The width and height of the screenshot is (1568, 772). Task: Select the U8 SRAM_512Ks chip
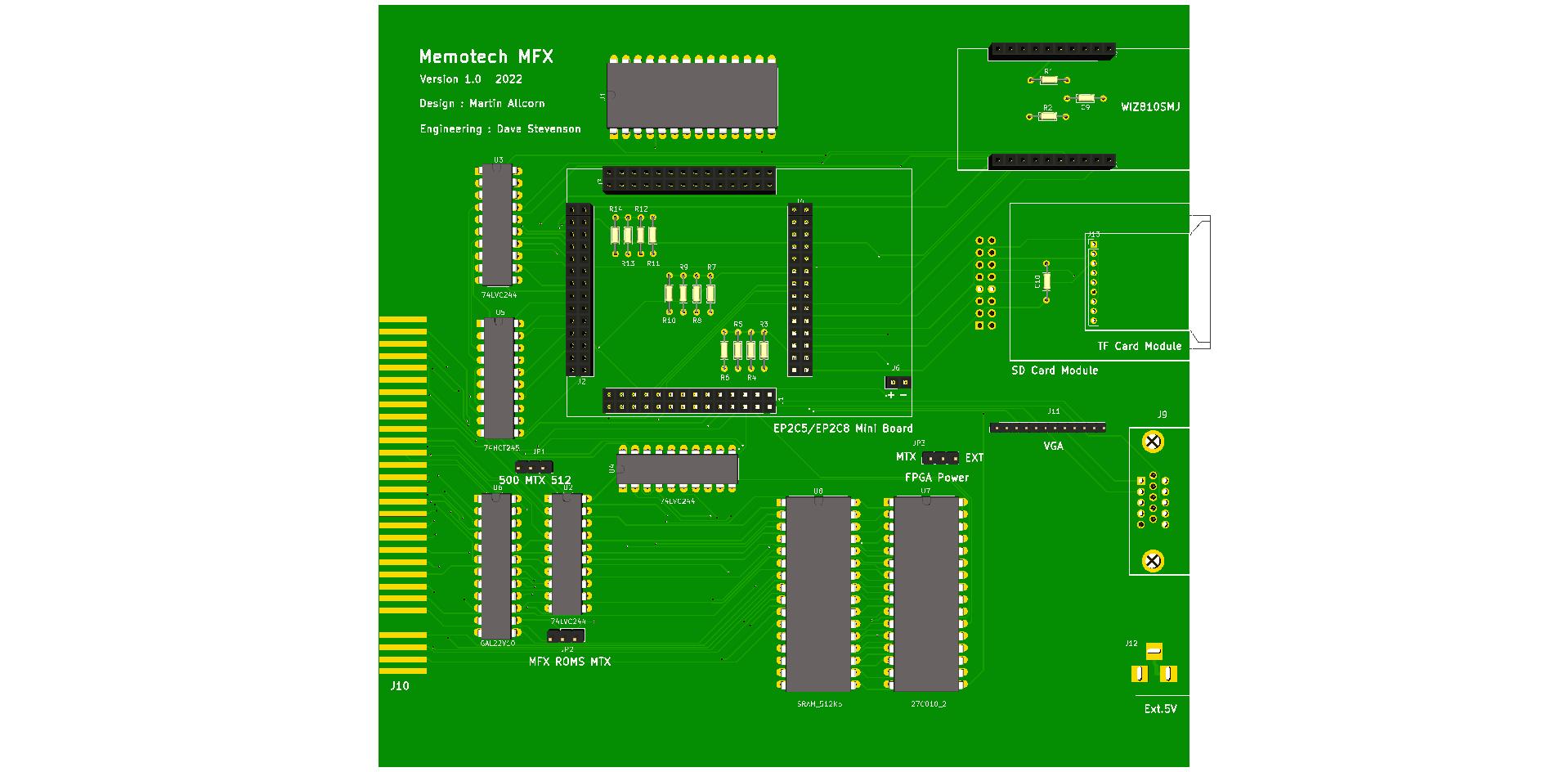[x=818, y=594]
